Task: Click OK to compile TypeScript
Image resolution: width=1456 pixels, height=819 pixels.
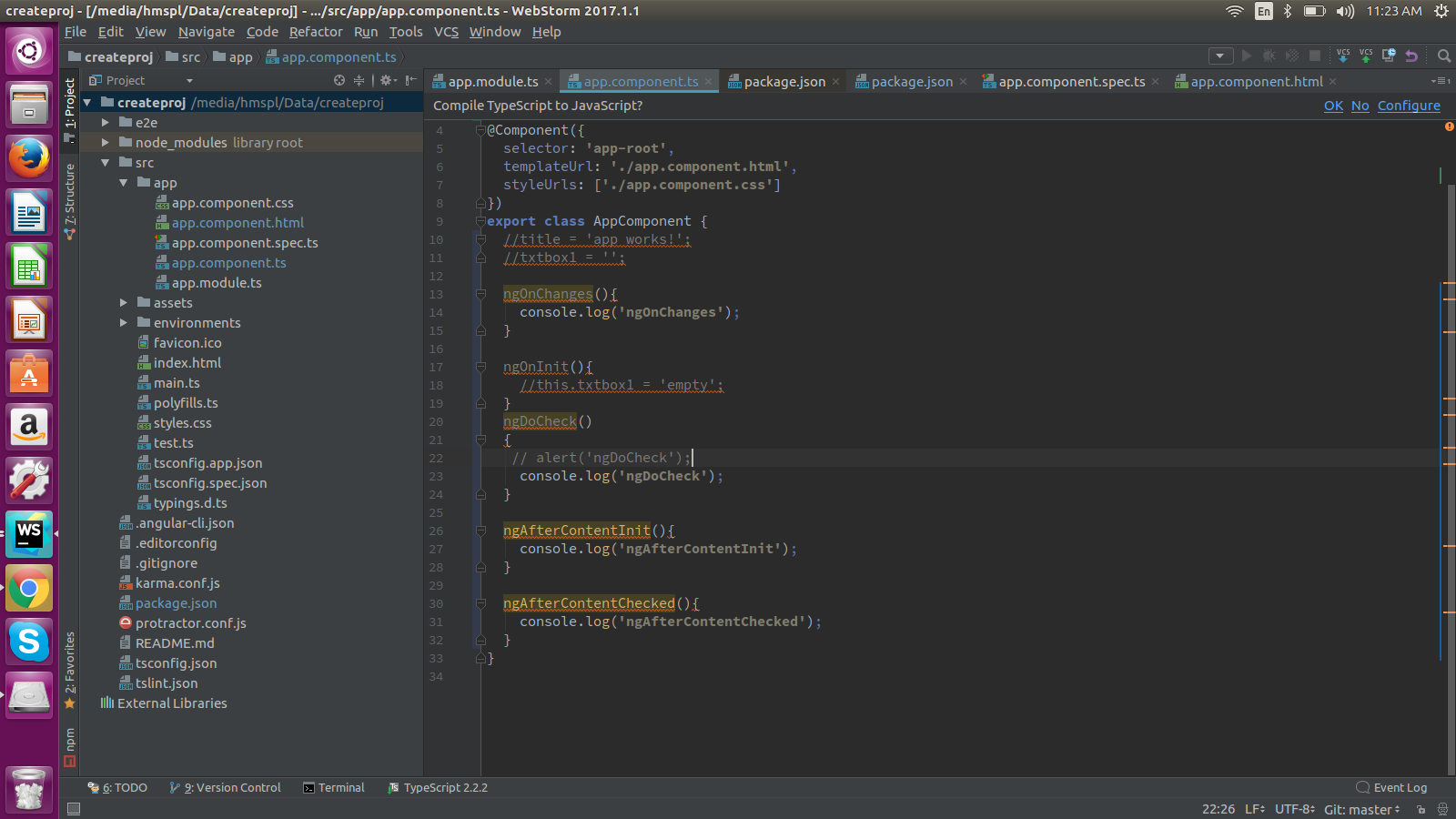Action: tap(1333, 106)
